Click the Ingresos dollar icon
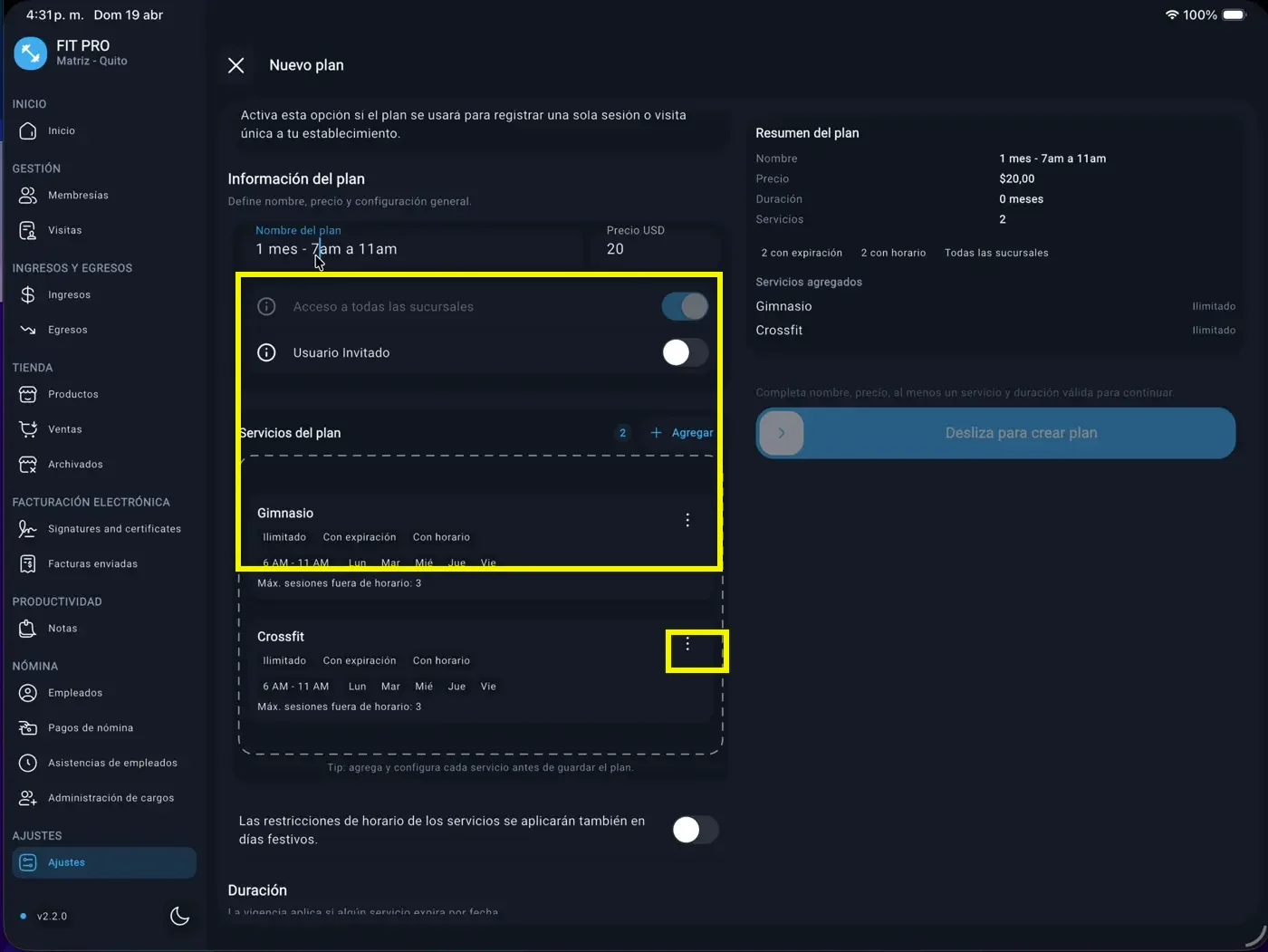Viewport: 1268px width, 952px height. (x=28, y=294)
